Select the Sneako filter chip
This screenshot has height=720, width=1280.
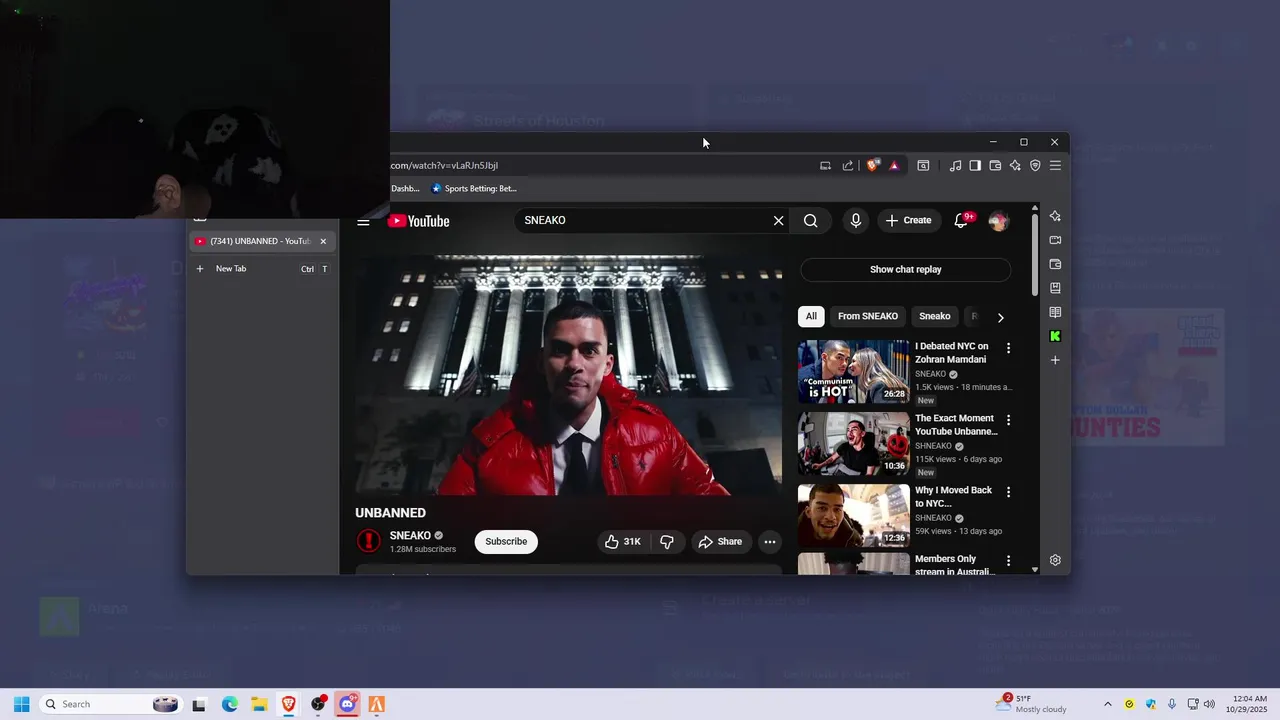click(935, 316)
